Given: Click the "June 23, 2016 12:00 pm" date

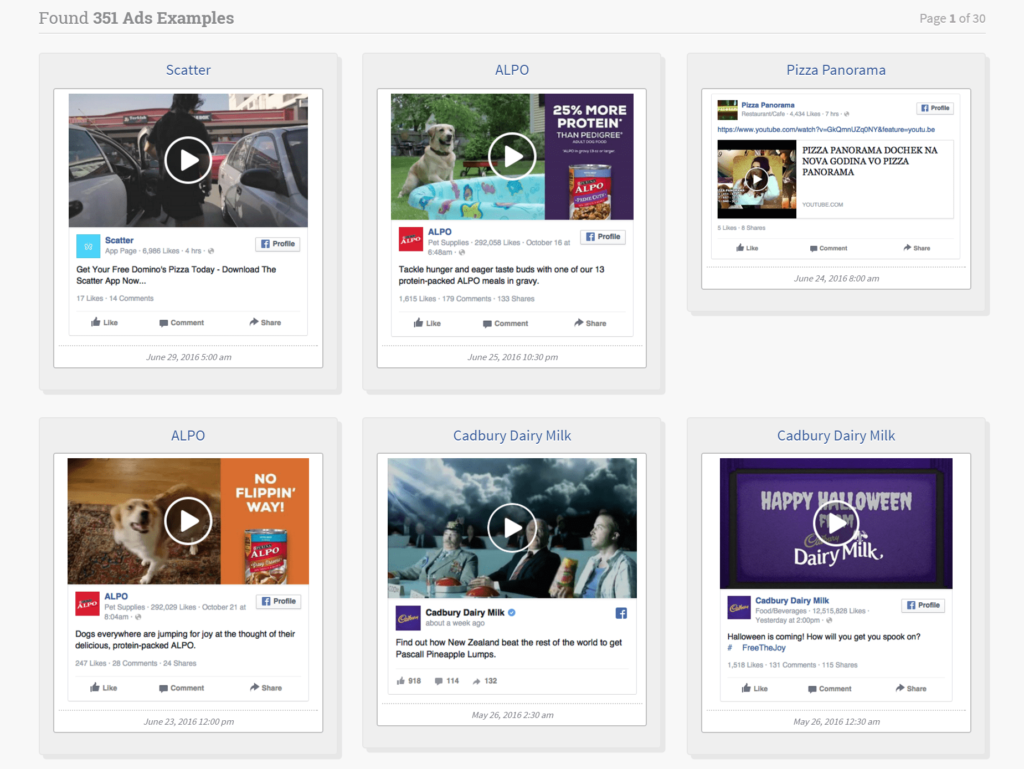Looking at the screenshot, I should pyautogui.click(x=189, y=721).
